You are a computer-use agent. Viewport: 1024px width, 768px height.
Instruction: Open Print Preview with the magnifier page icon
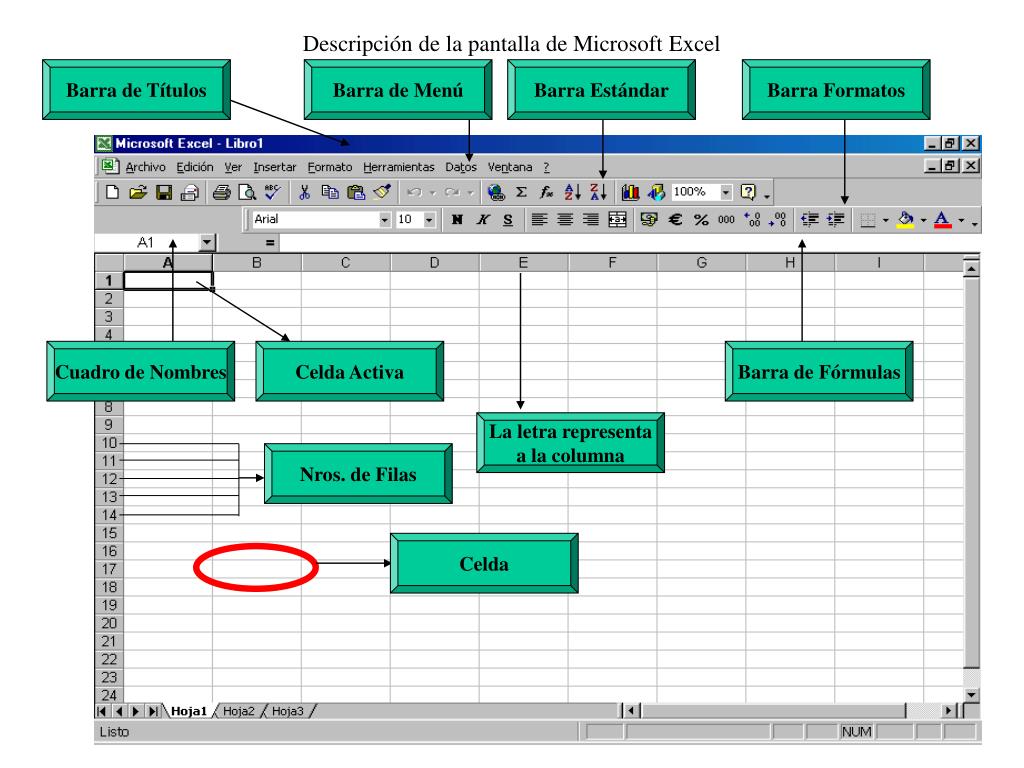(248, 192)
